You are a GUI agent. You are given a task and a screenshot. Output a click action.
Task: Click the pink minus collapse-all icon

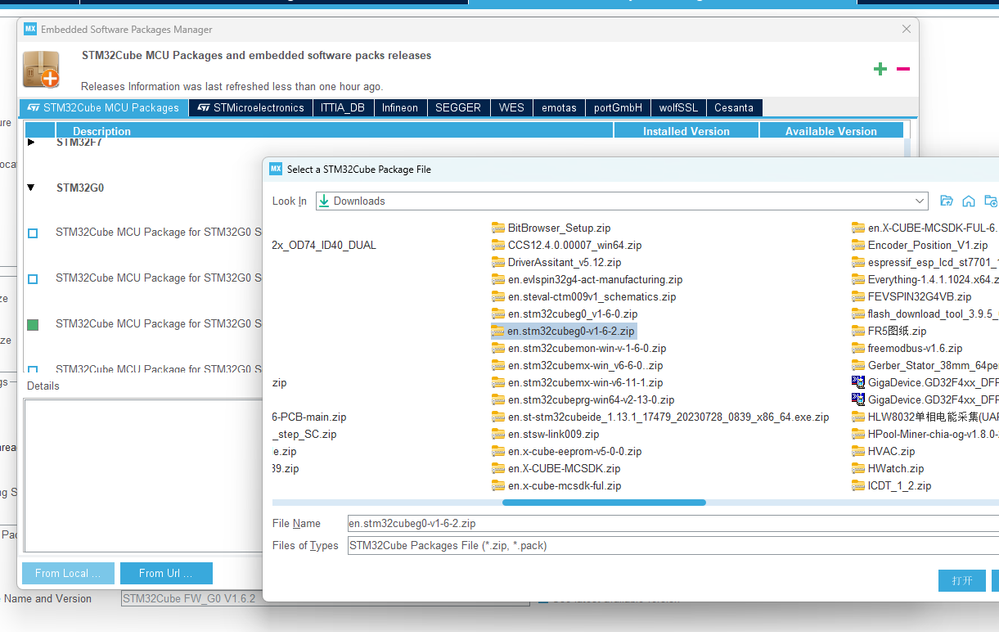point(903,69)
